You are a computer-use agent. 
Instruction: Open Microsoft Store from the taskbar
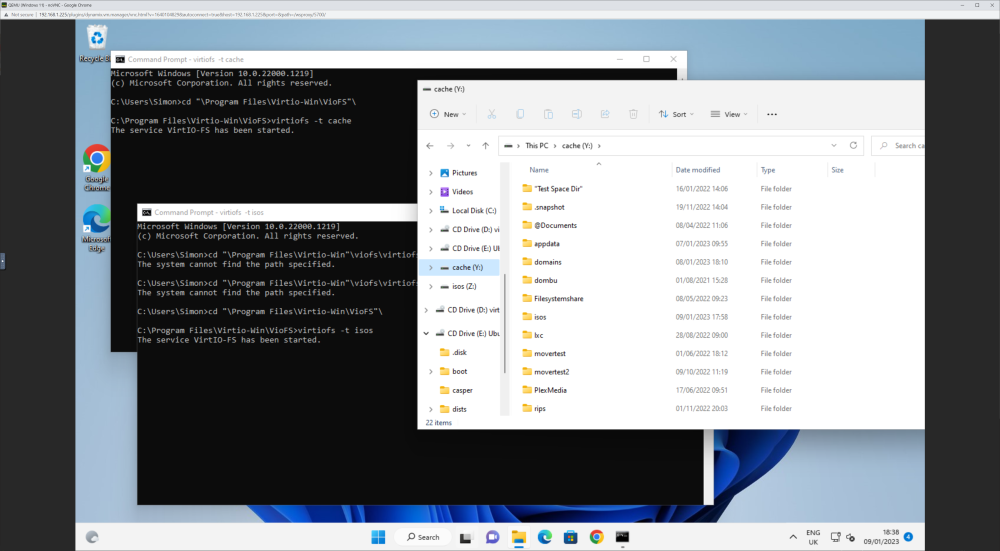(x=571, y=537)
